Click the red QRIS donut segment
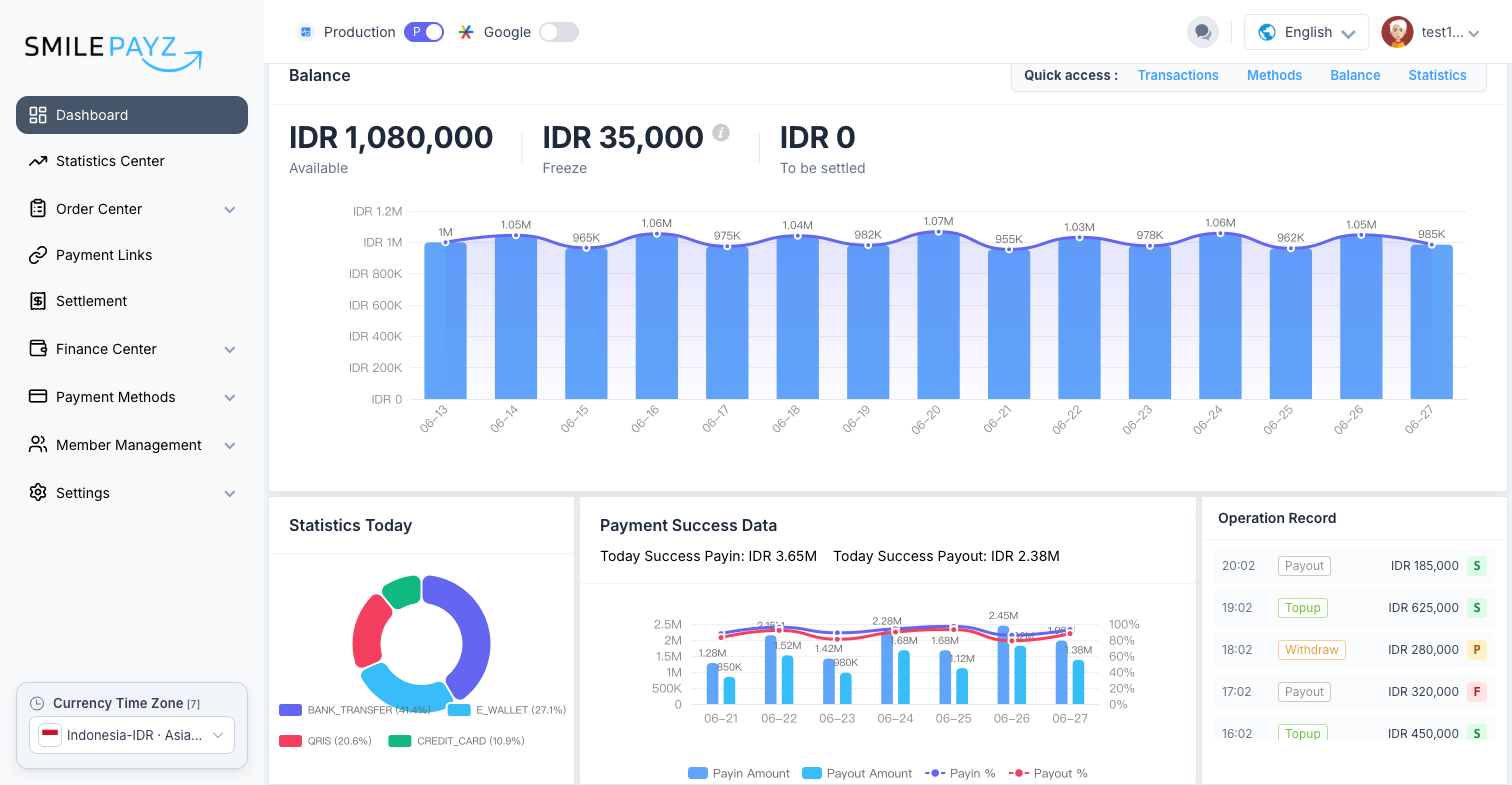 368,632
